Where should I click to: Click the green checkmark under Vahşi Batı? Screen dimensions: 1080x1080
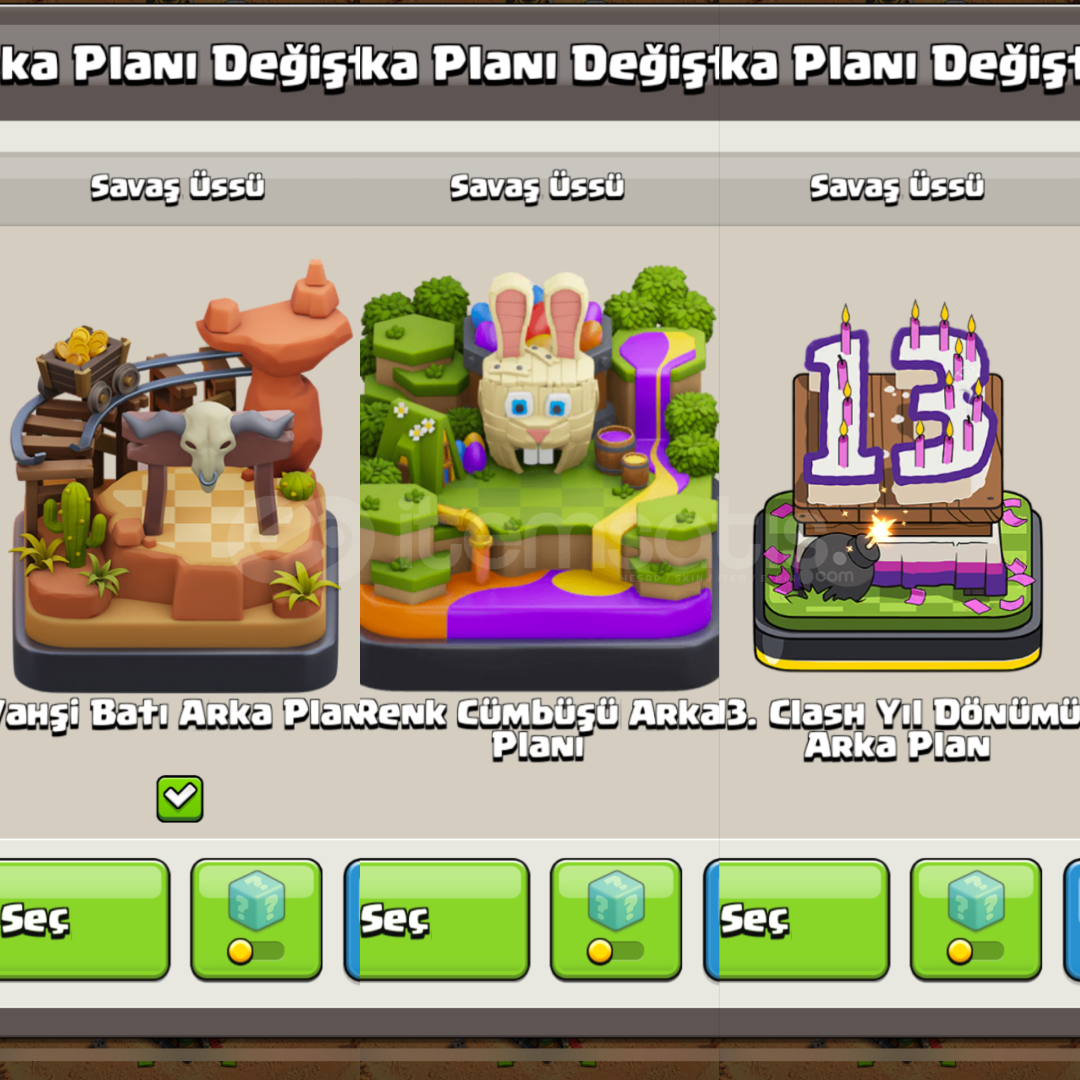pyautogui.click(x=180, y=798)
